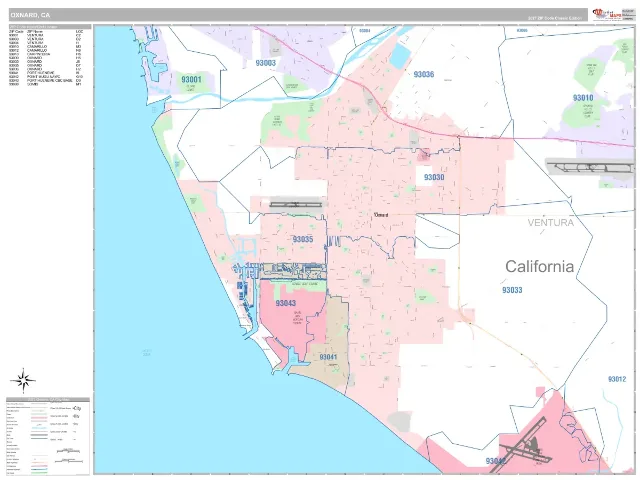Select the 93012 ZIP code label
This screenshot has height=480, width=640.
tap(617, 379)
